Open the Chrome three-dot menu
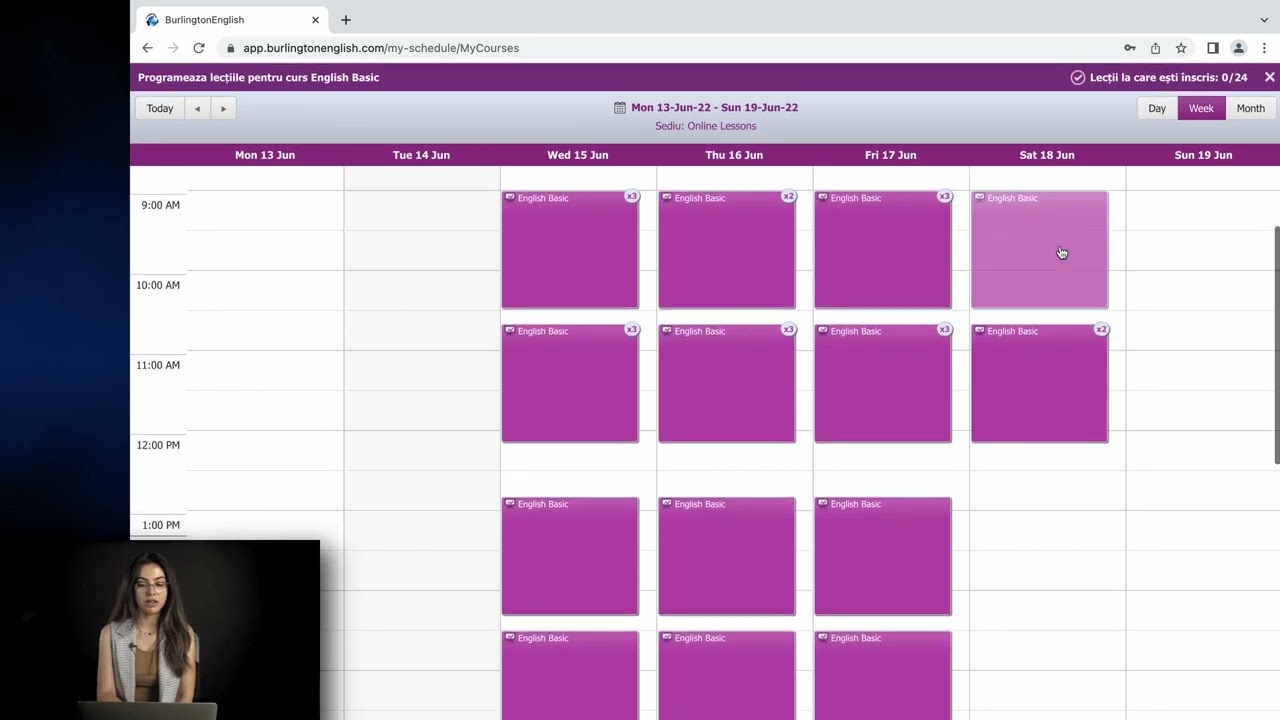Image resolution: width=1280 pixels, height=720 pixels. 1264,48
